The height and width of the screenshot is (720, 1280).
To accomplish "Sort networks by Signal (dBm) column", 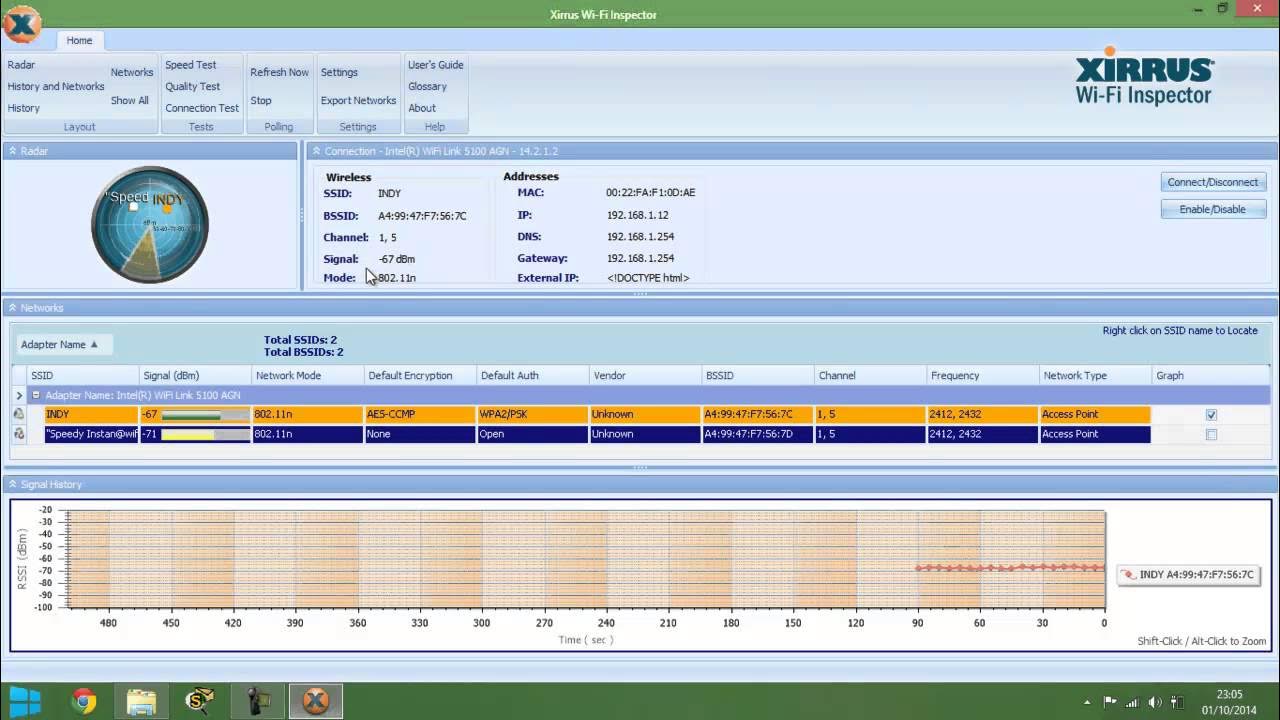I will [195, 376].
